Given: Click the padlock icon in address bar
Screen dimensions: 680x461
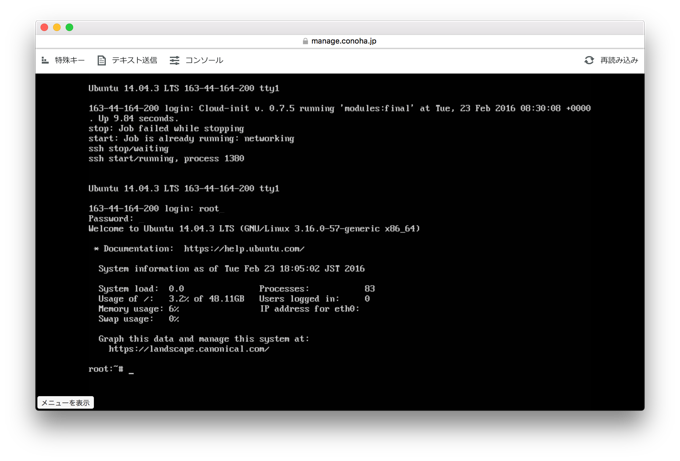Looking at the screenshot, I should tap(305, 41).
